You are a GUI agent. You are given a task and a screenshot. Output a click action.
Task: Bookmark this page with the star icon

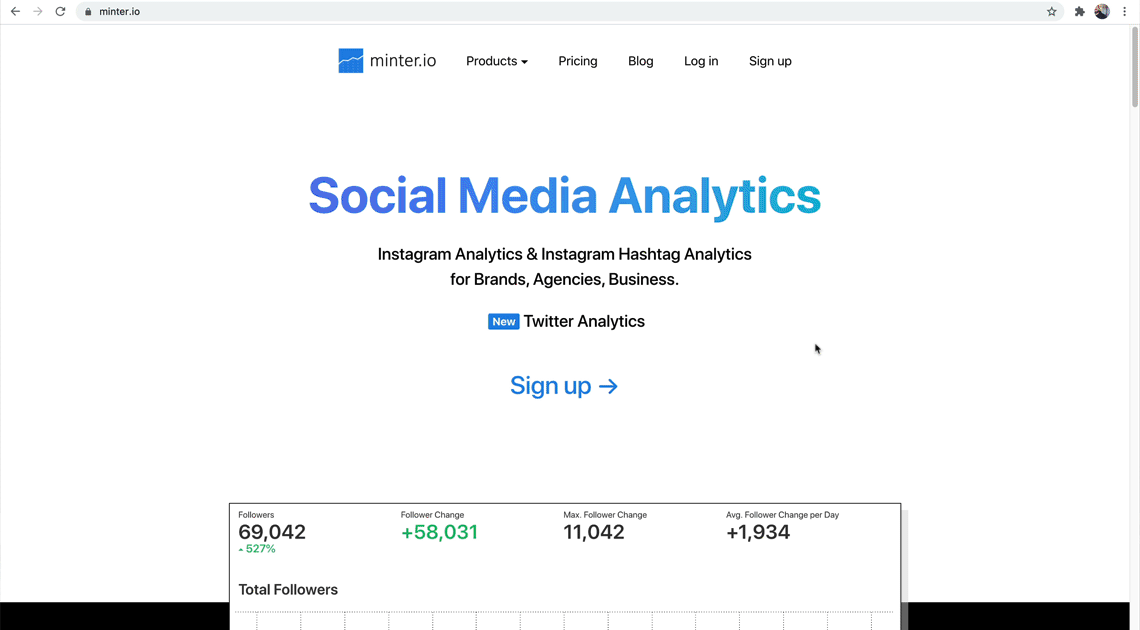[x=1052, y=12]
